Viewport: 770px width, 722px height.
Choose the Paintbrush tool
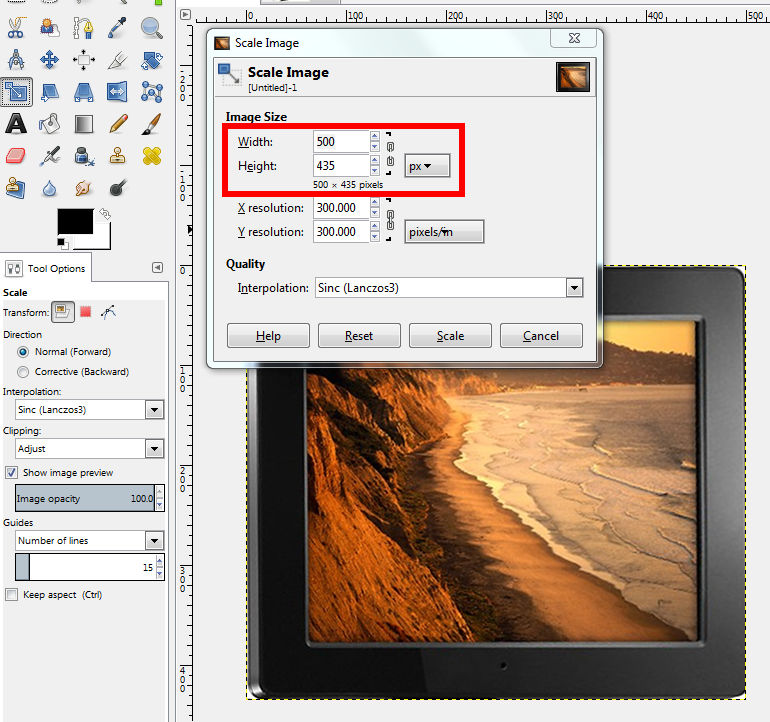coord(151,124)
